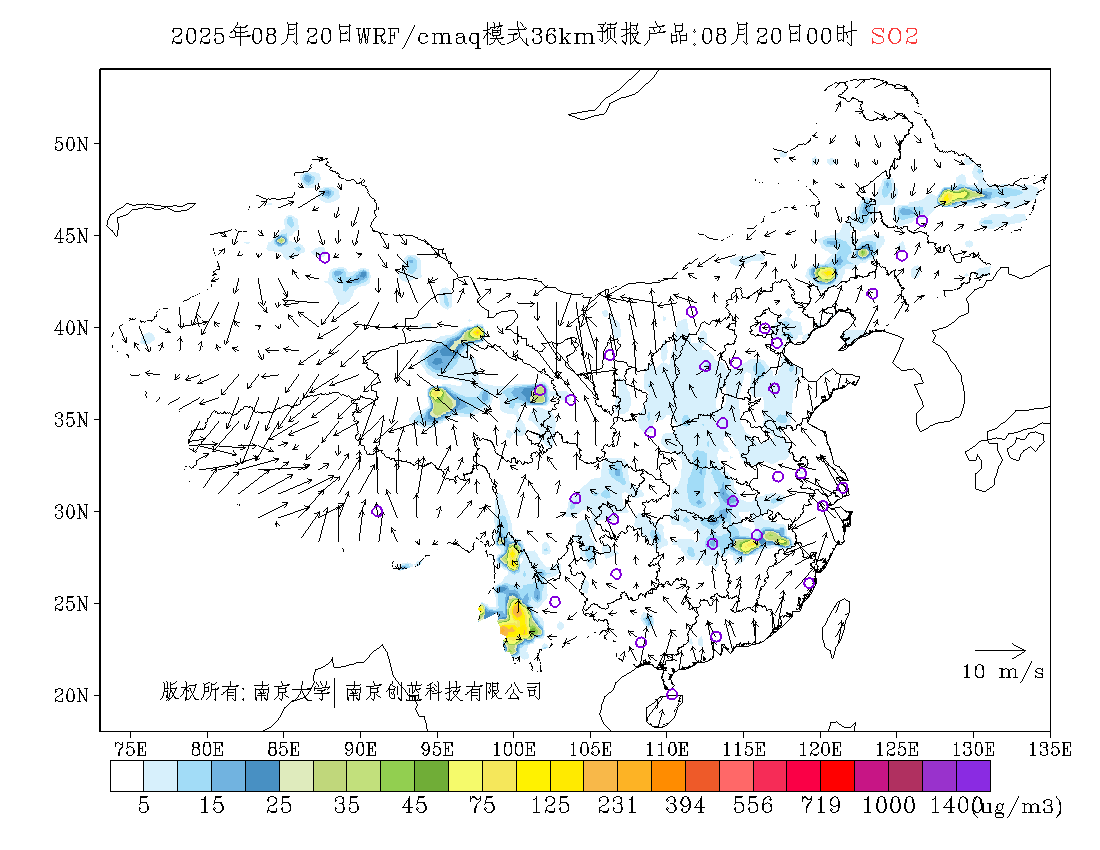Click the 75E longitude axis label
Screen dimensions: 1100x850
click(x=130, y=749)
